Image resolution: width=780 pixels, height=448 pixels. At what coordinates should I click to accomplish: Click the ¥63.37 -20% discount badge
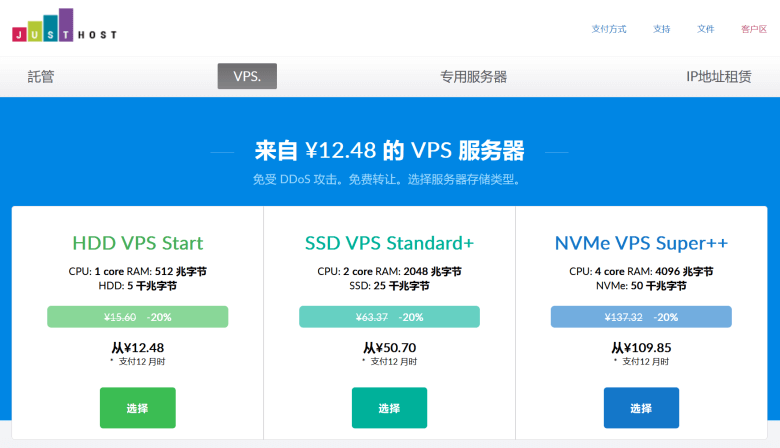point(390,317)
